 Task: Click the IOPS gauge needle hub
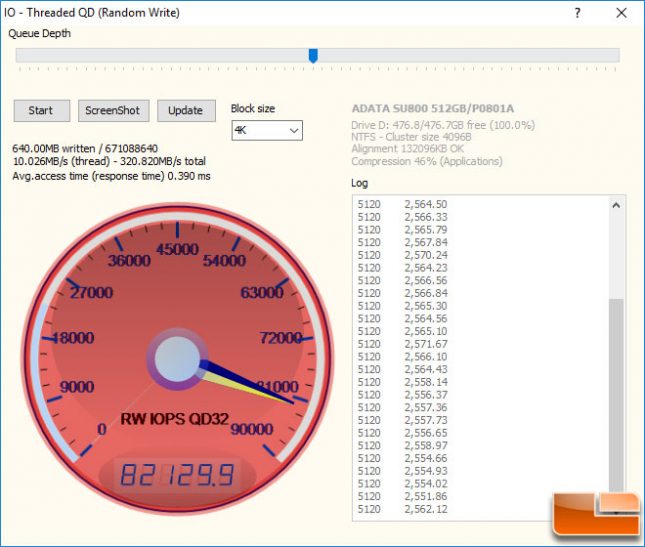point(177,359)
